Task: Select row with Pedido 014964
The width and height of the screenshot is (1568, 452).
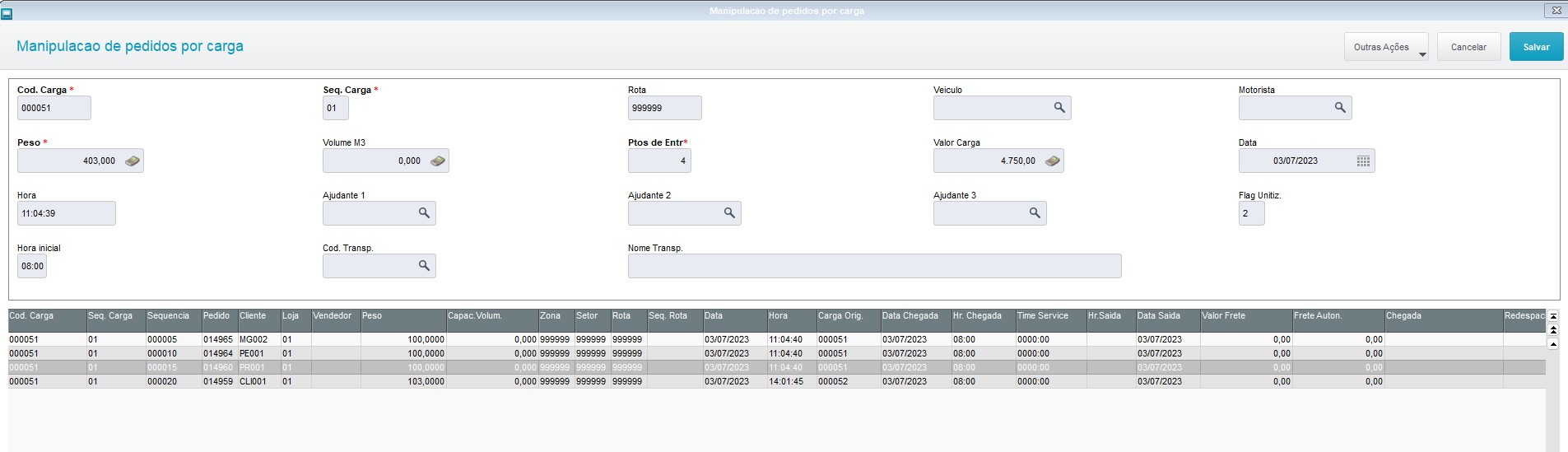Action: (776, 353)
